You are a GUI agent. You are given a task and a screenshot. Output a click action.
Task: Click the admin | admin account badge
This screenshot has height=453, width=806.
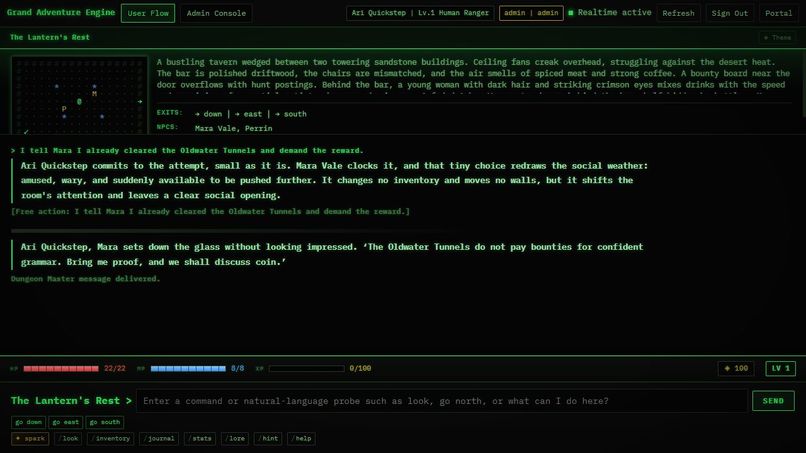coord(531,13)
